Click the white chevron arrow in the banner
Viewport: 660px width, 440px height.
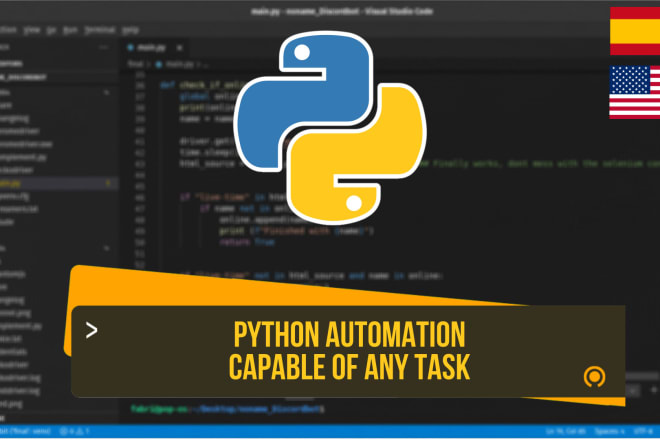pos(91,330)
